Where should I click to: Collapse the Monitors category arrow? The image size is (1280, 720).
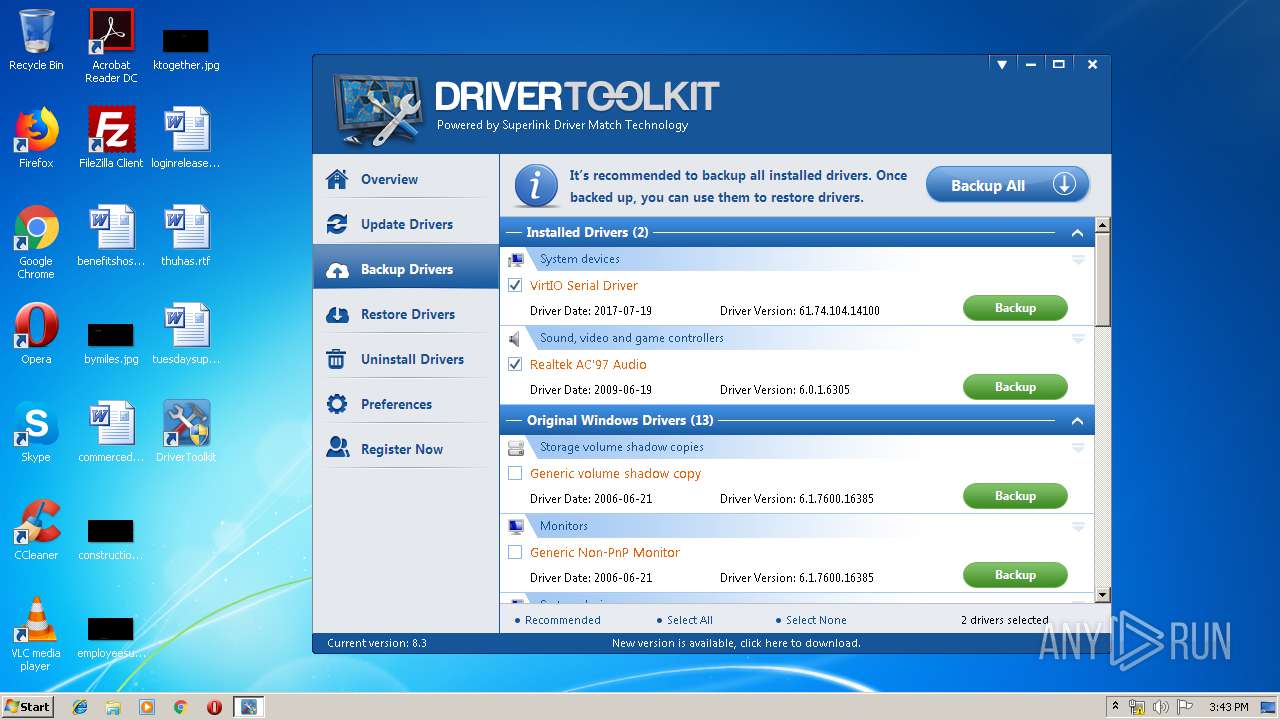click(1078, 527)
